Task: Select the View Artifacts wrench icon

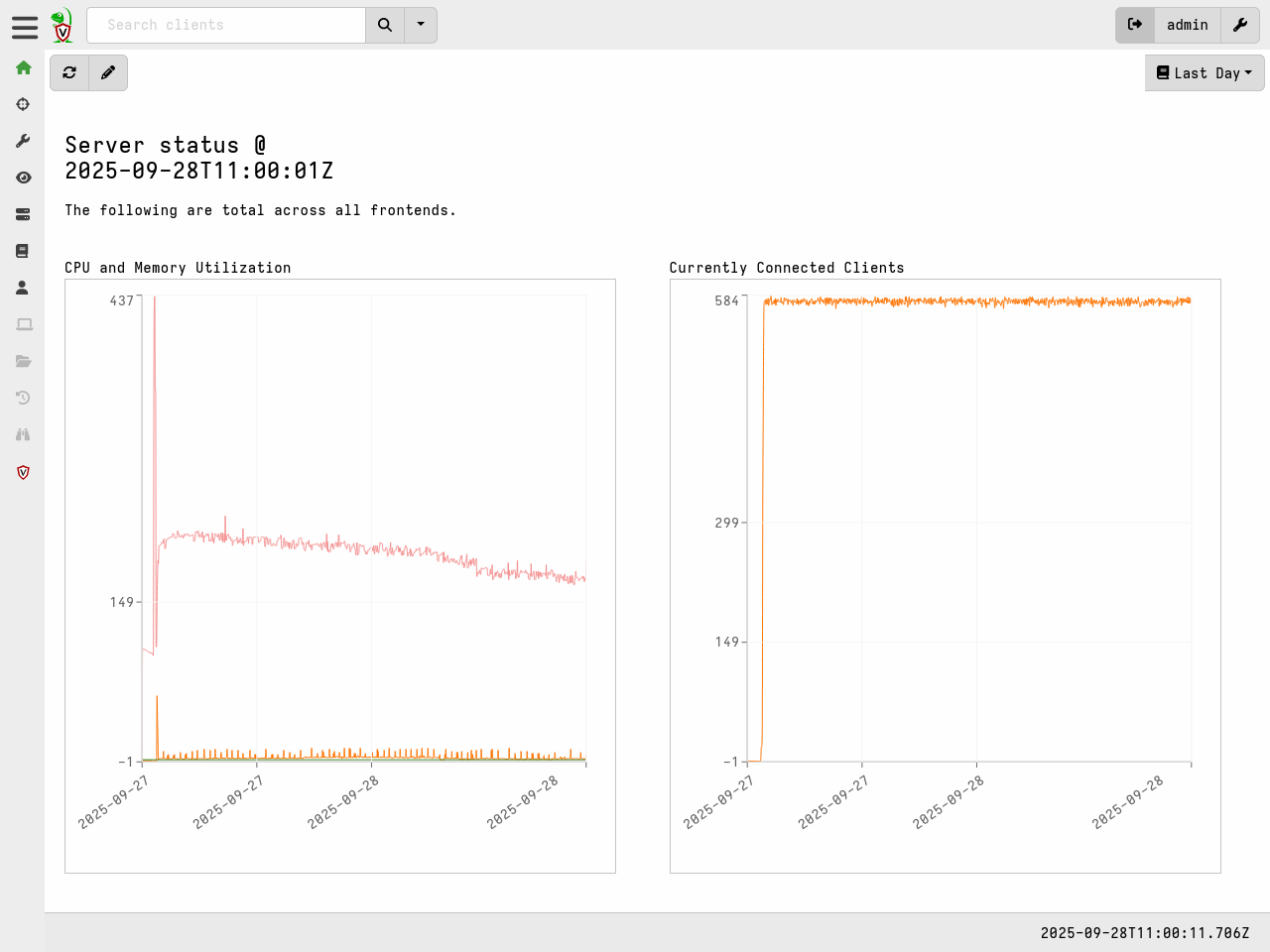Action: 23,140
